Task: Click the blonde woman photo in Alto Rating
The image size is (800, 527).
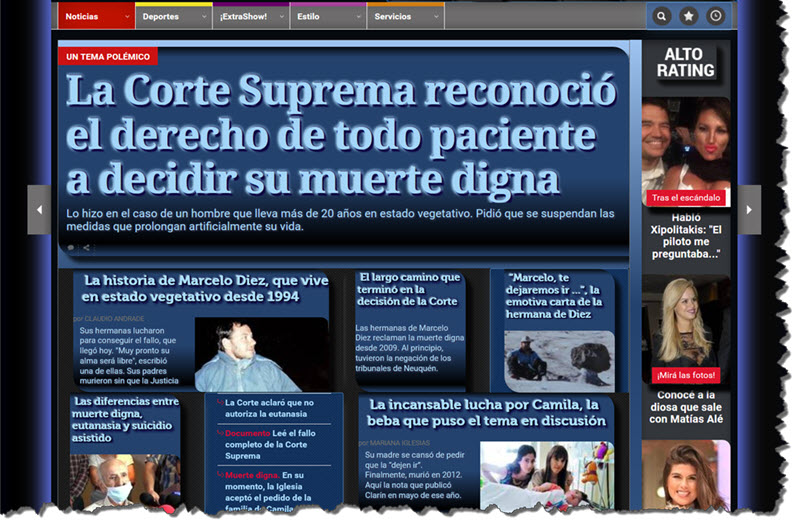Action: click(686, 330)
